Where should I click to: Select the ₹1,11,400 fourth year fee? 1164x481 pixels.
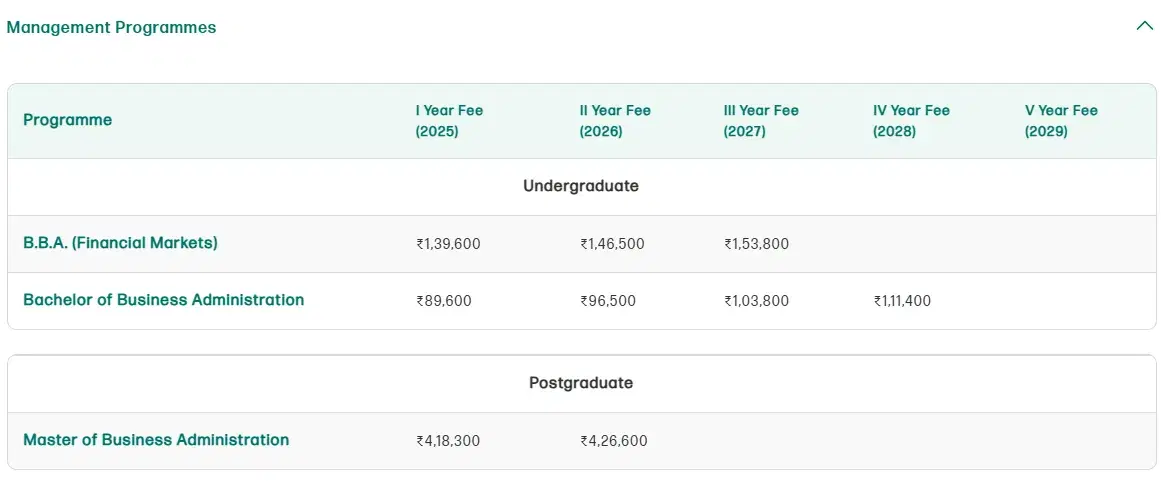coord(902,301)
